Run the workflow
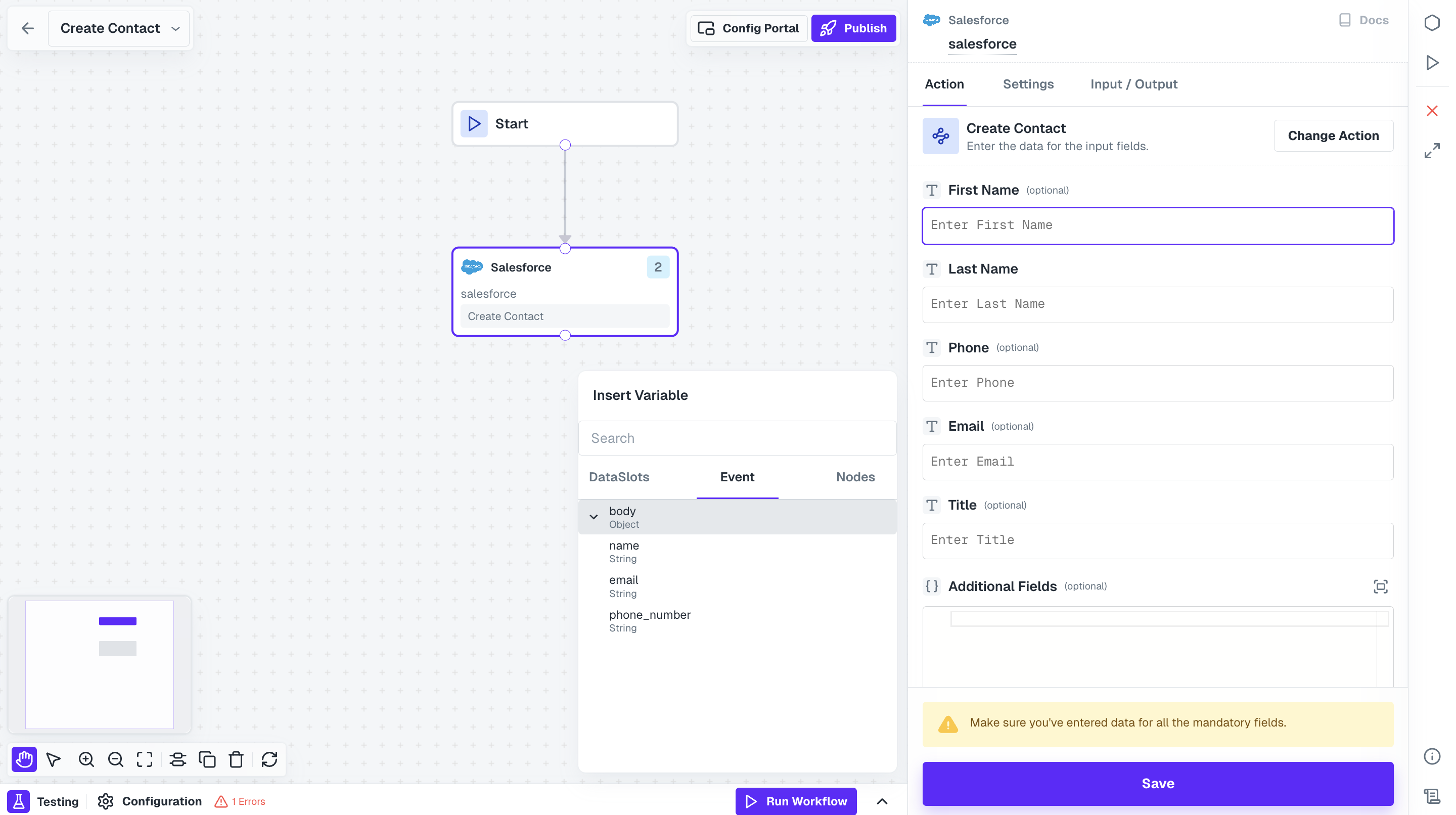The height and width of the screenshot is (815, 1456). coord(795,801)
